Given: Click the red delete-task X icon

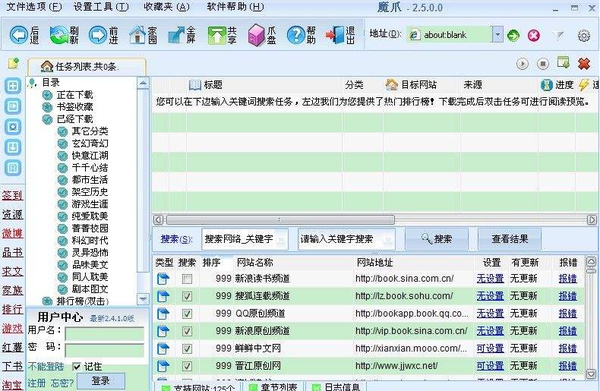Looking at the screenshot, I should tap(584, 64).
